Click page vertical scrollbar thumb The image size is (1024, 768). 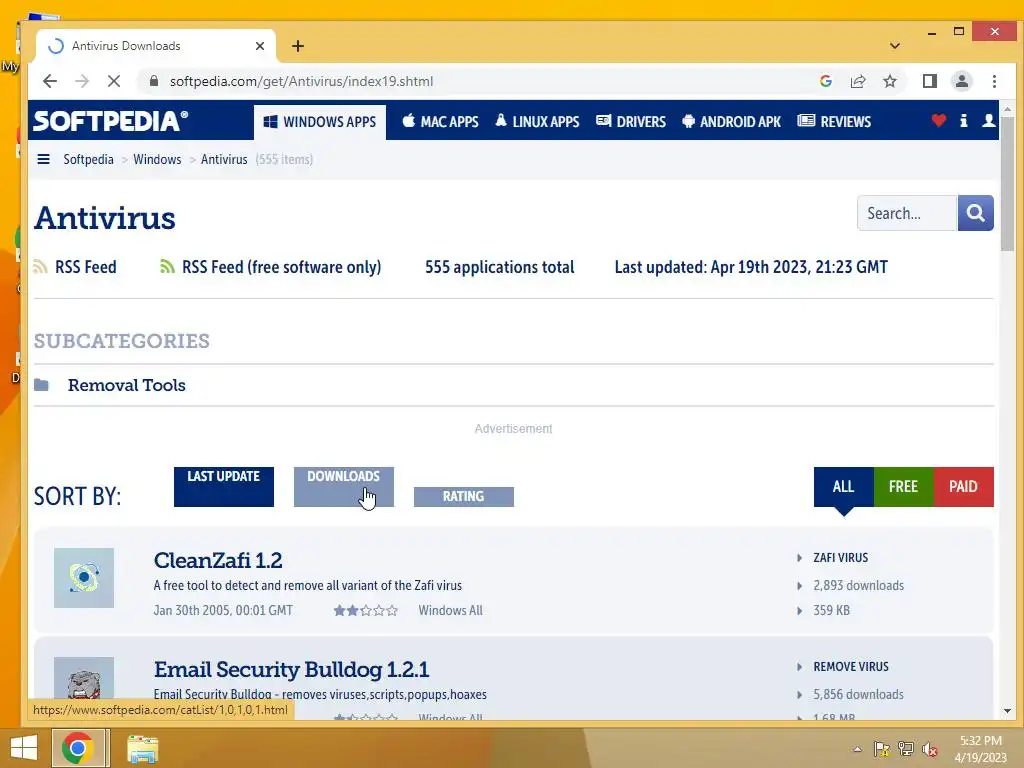1007,184
